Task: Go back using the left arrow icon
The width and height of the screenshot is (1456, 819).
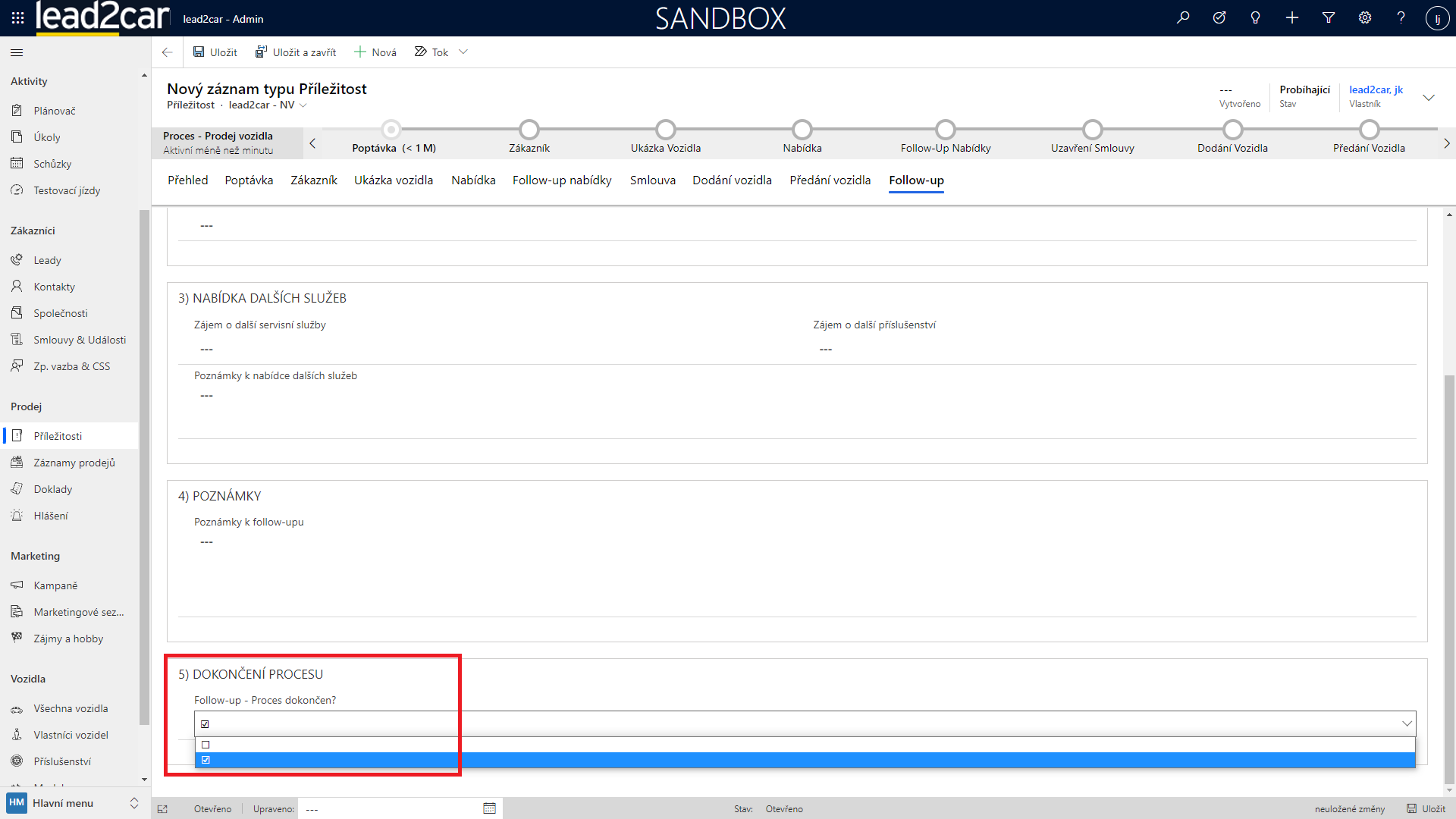Action: (x=168, y=52)
